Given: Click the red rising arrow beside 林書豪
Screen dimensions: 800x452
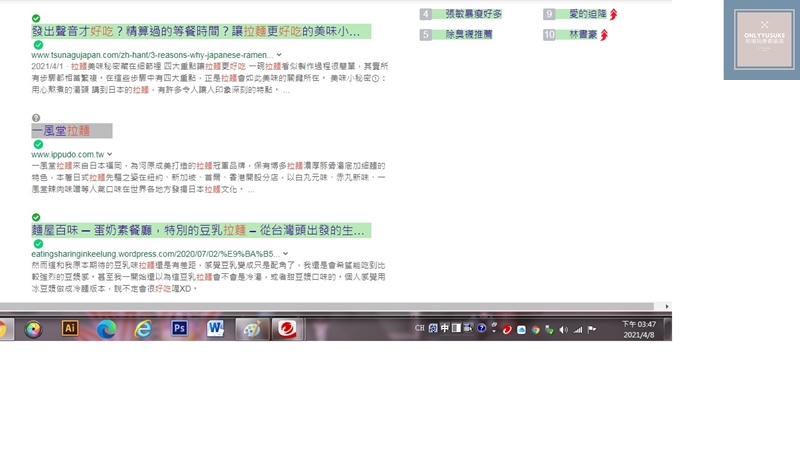Looking at the screenshot, I should pos(604,35).
